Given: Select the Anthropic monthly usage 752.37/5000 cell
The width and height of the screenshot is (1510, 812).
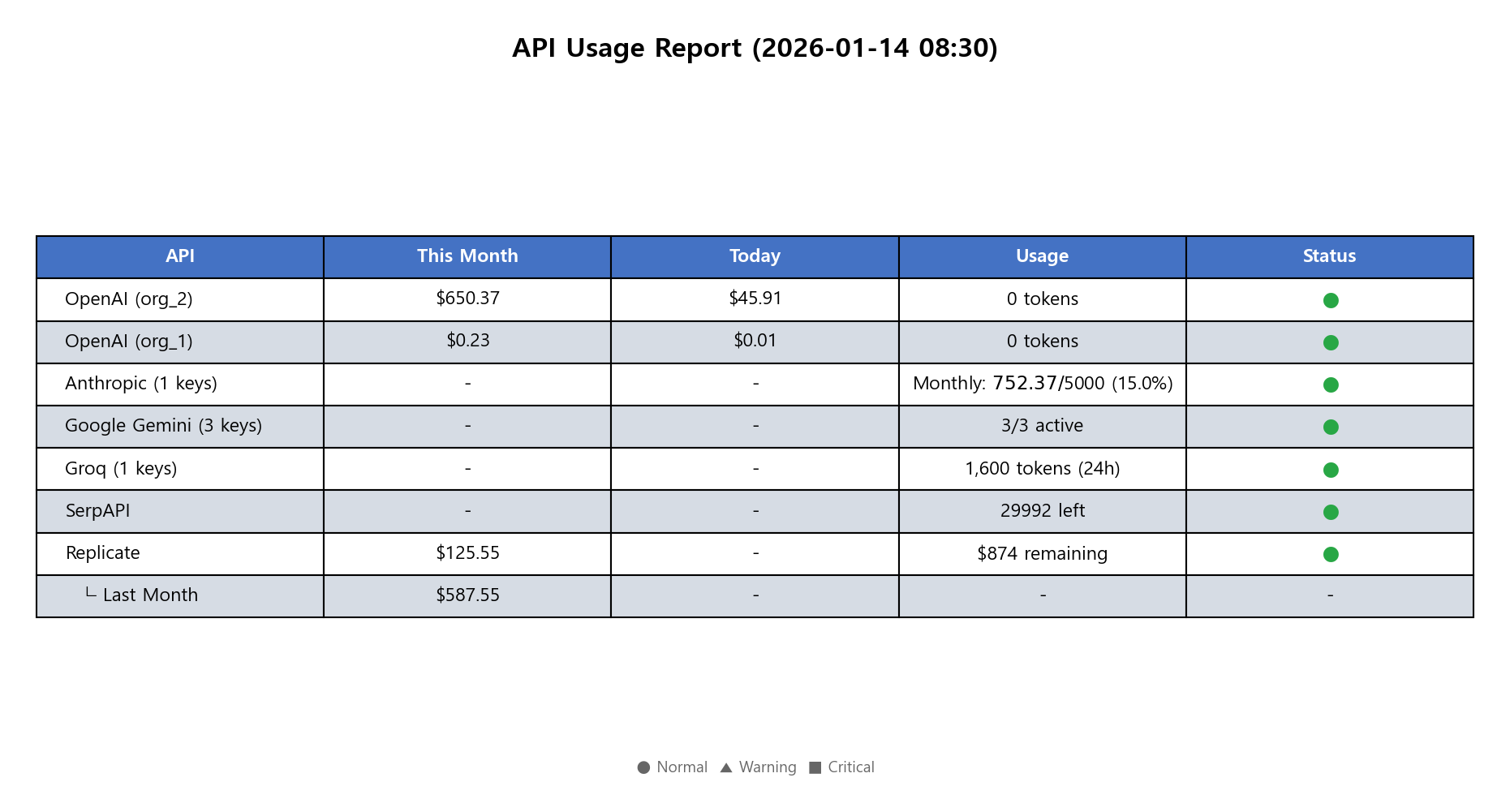Looking at the screenshot, I should [1043, 385].
